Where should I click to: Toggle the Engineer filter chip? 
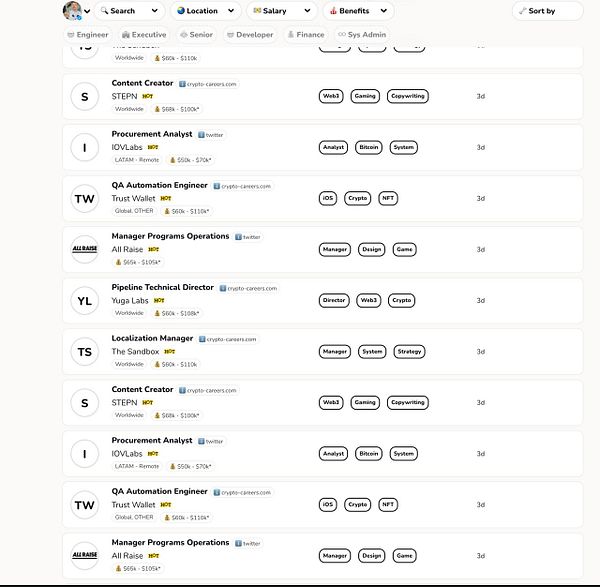tap(88, 34)
